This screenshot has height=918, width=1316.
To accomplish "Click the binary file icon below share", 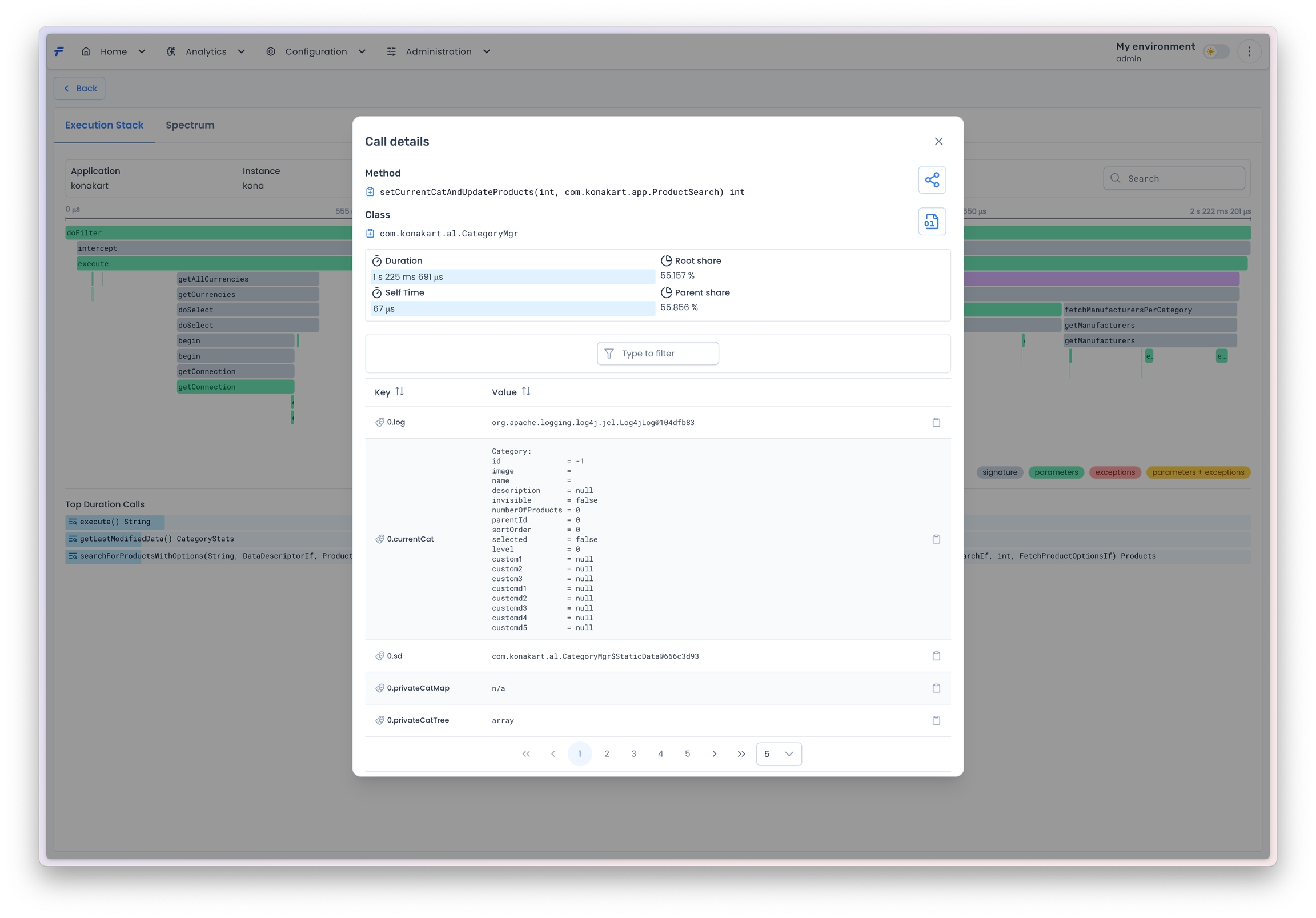I will [932, 222].
